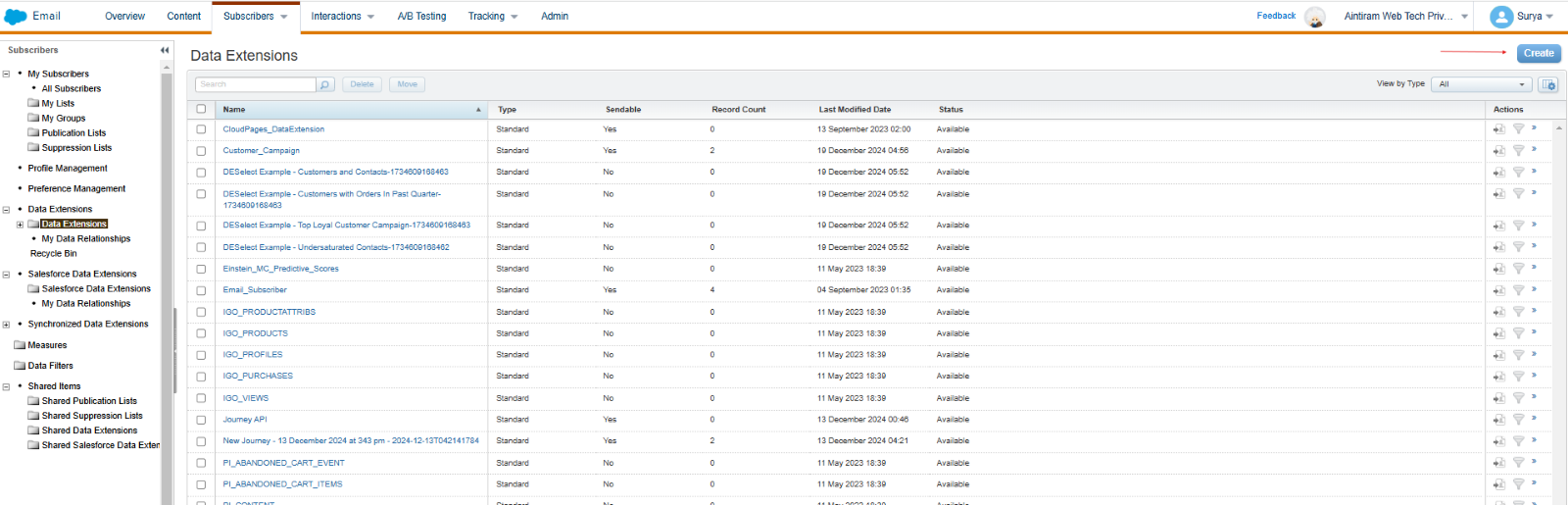The image size is (1568, 505).
Task: Open the Journey API data extension link
Action: [245, 420]
